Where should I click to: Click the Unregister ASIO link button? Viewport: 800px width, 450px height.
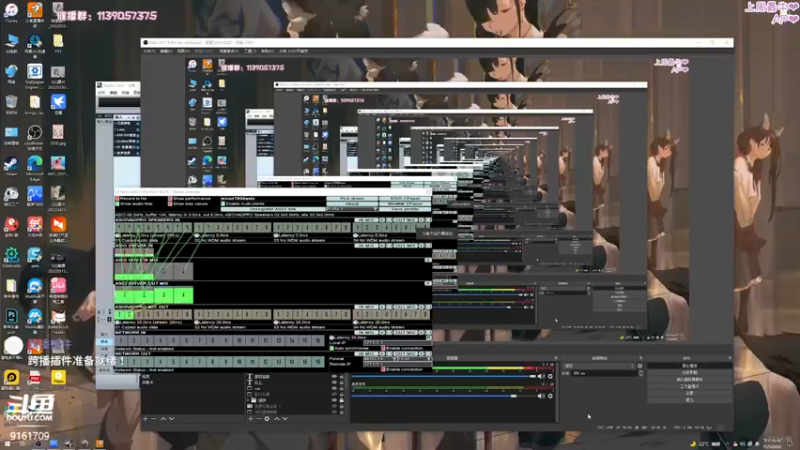click(273, 209)
